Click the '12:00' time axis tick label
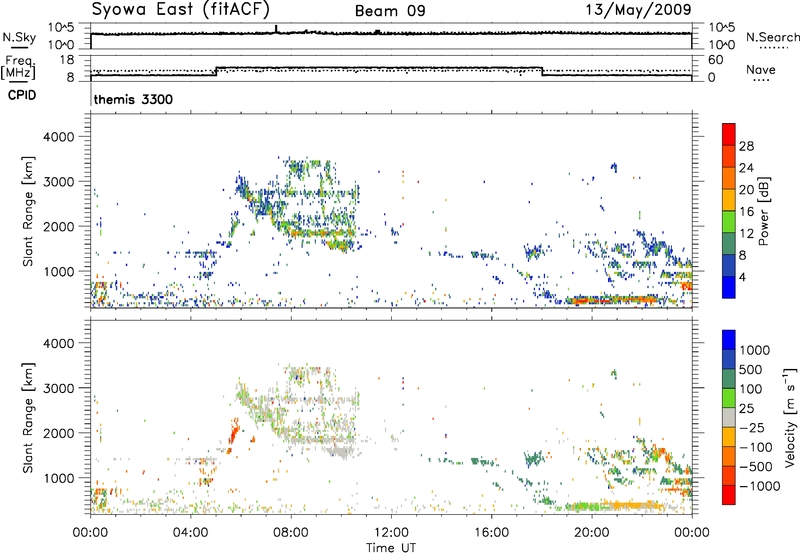Screen dimensions: 800x554 [x=391, y=532]
